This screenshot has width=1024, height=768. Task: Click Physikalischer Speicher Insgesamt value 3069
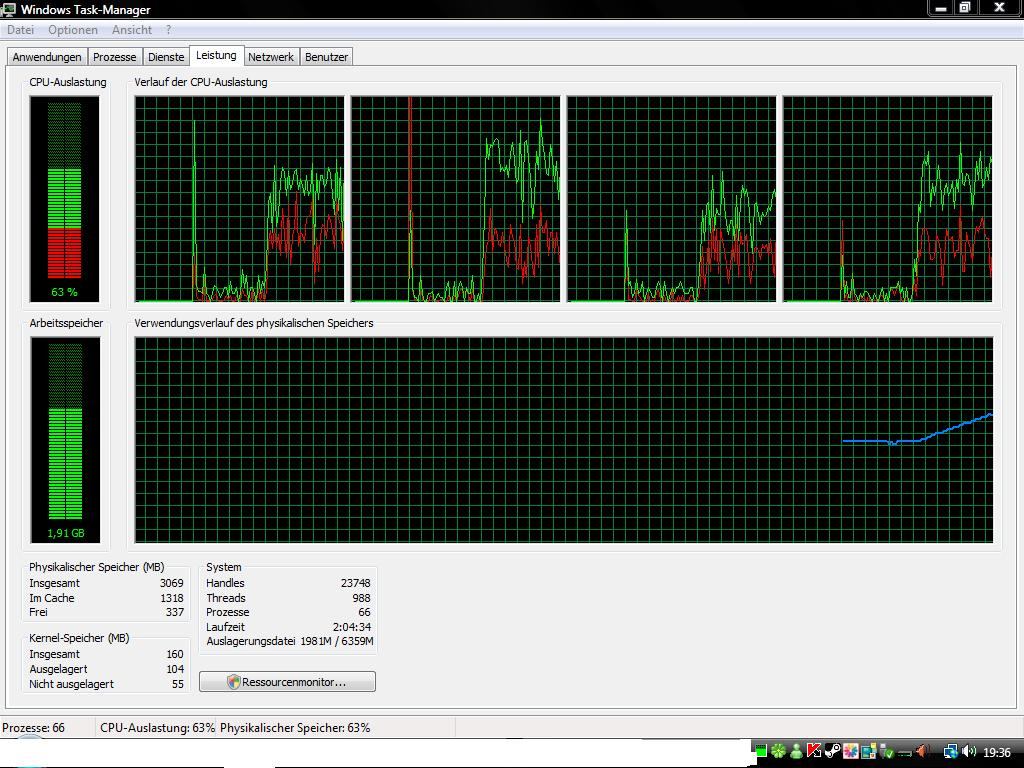[172, 583]
